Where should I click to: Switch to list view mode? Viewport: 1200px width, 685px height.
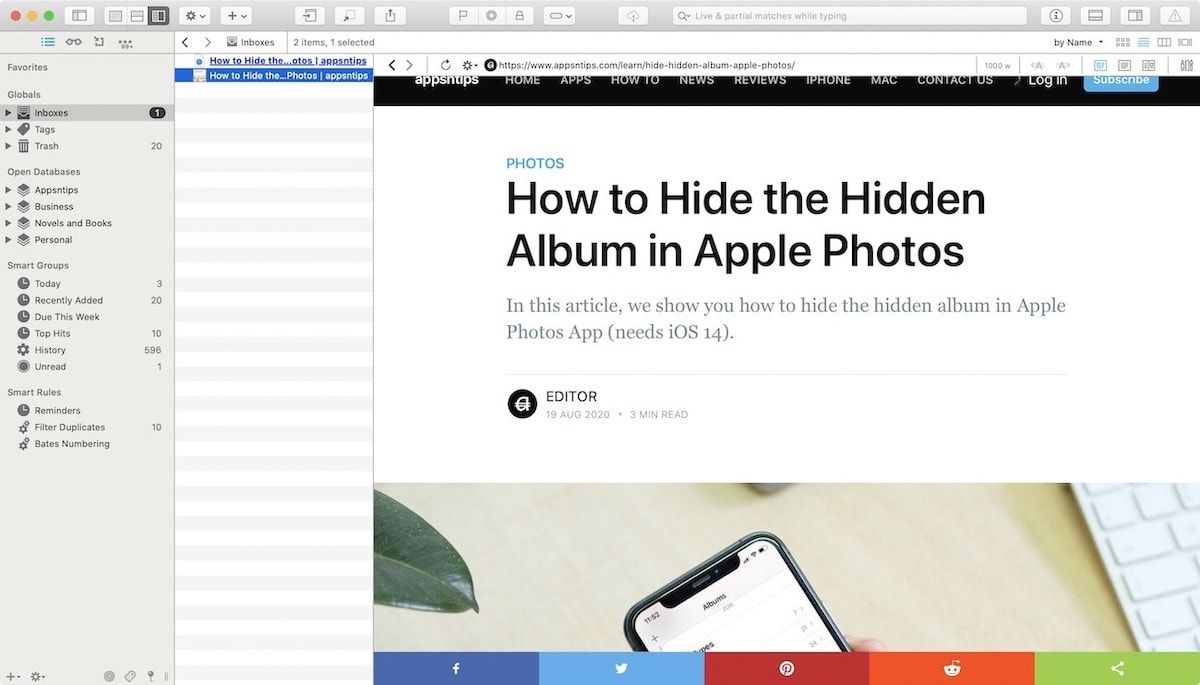point(1143,42)
